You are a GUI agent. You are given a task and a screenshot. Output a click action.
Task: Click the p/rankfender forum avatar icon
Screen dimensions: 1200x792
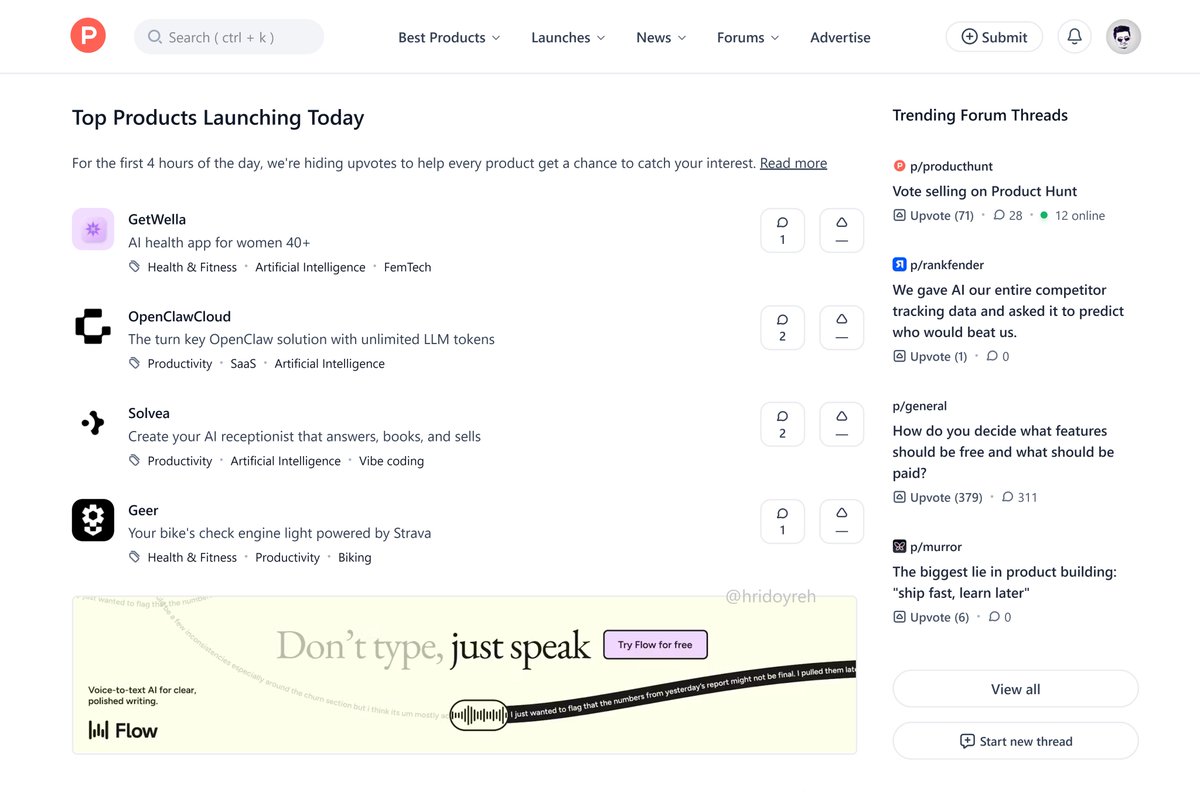point(899,265)
